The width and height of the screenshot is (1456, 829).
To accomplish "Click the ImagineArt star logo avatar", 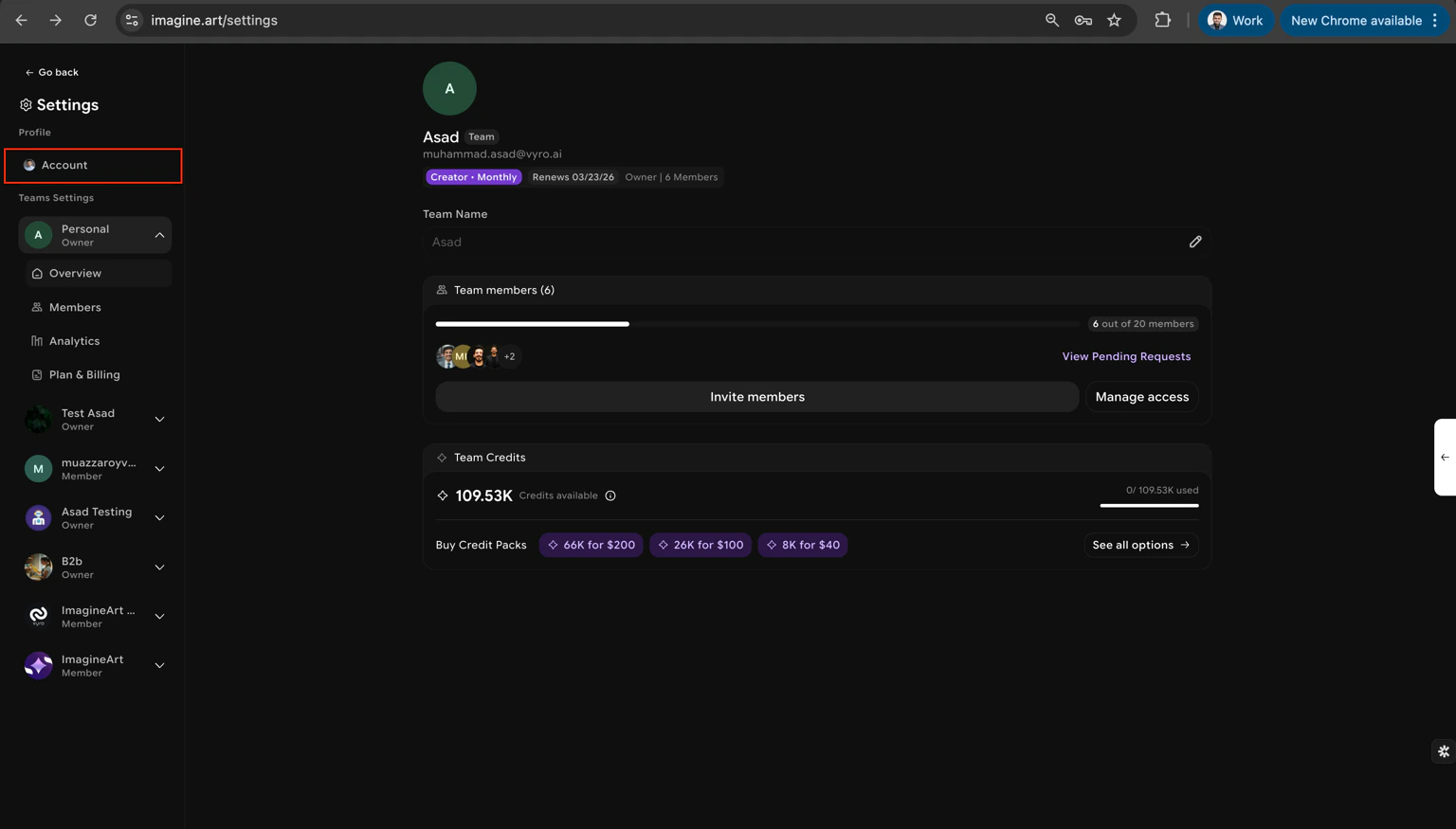I will point(38,666).
